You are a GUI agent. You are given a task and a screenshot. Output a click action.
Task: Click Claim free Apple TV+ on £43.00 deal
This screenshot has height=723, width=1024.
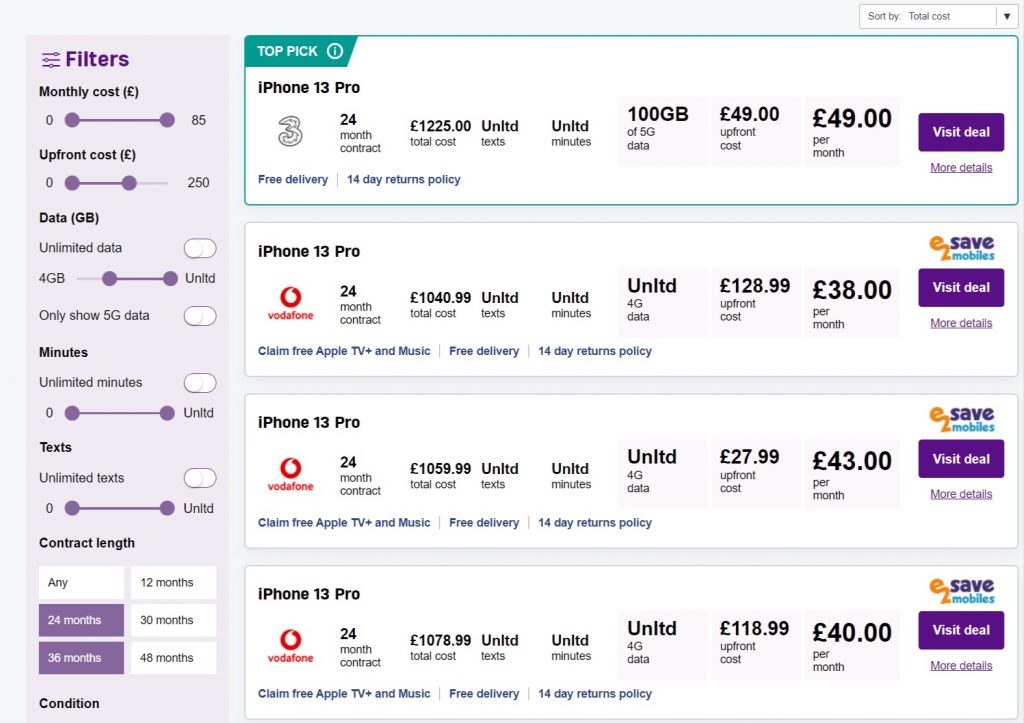[x=344, y=523]
